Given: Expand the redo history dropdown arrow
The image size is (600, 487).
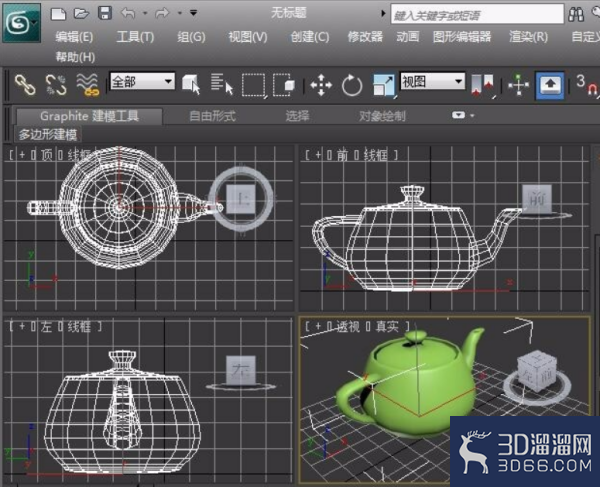Looking at the screenshot, I should 179,13.
